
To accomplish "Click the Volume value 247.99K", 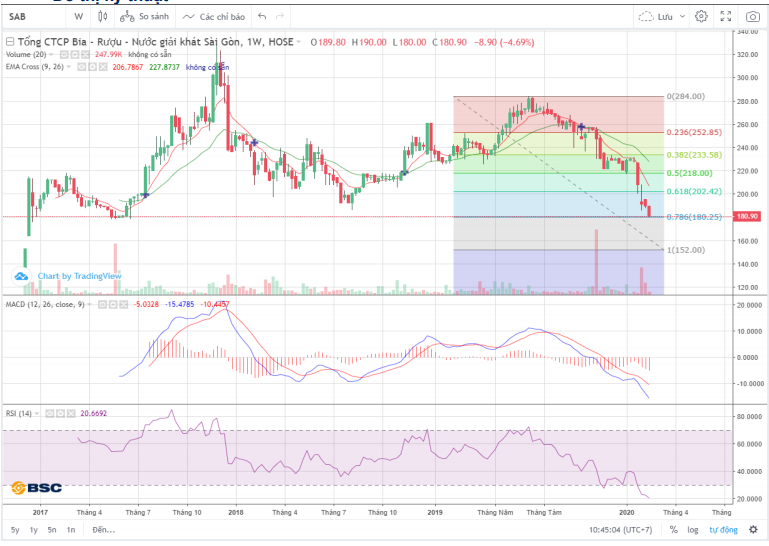I will (108, 54).
